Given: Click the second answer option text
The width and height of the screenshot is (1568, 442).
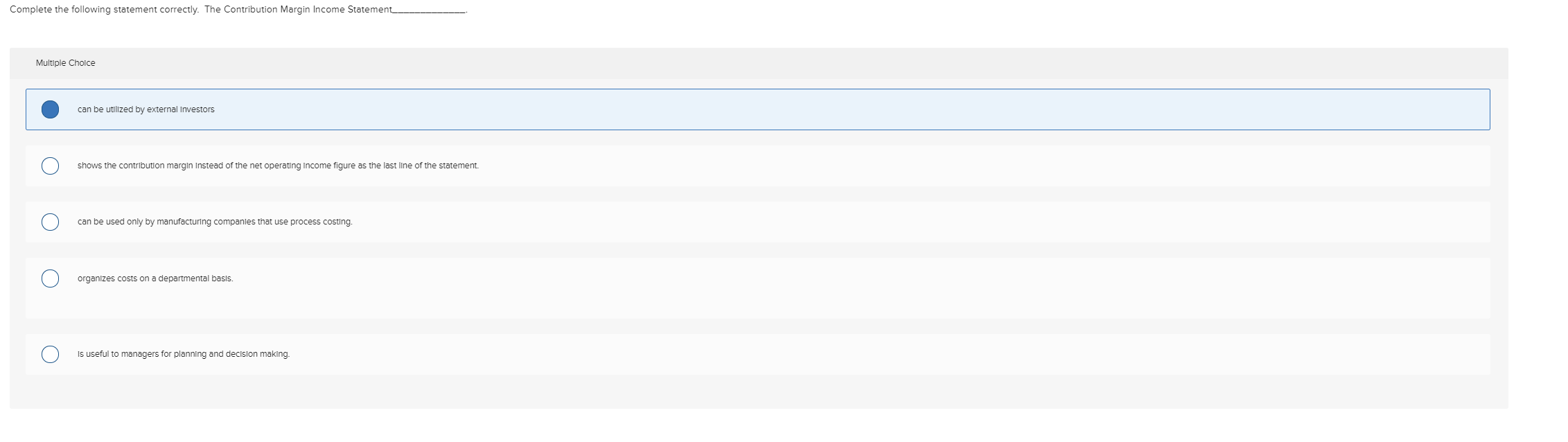Looking at the screenshot, I should (277, 166).
